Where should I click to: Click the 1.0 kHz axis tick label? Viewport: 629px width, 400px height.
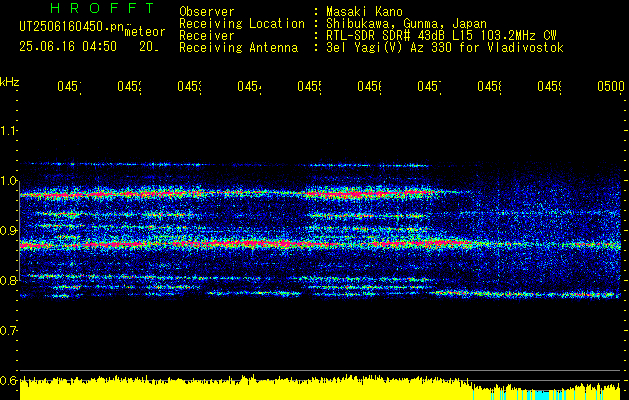pyautogui.click(x=8, y=181)
